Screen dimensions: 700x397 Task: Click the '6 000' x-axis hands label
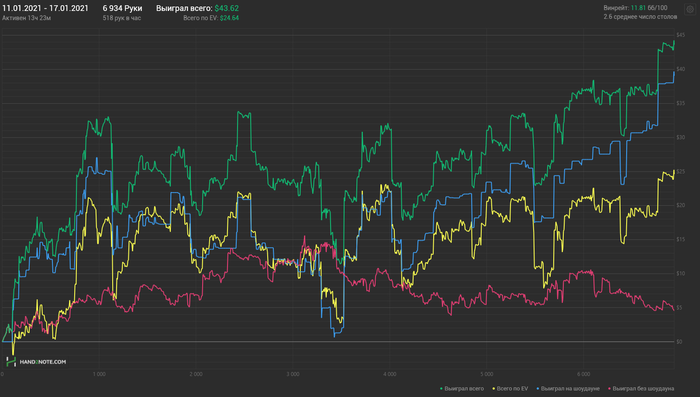pos(583,374)
